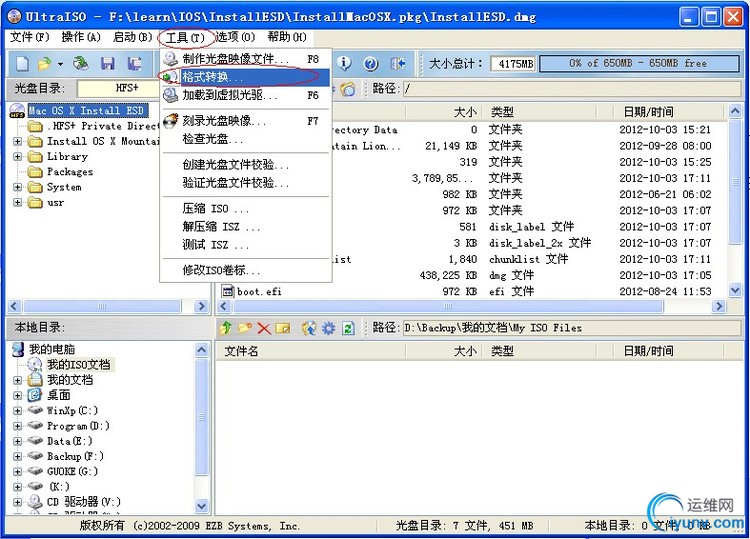Select CD 驱动器(V:) in local tree

click(x=84, y=502)
